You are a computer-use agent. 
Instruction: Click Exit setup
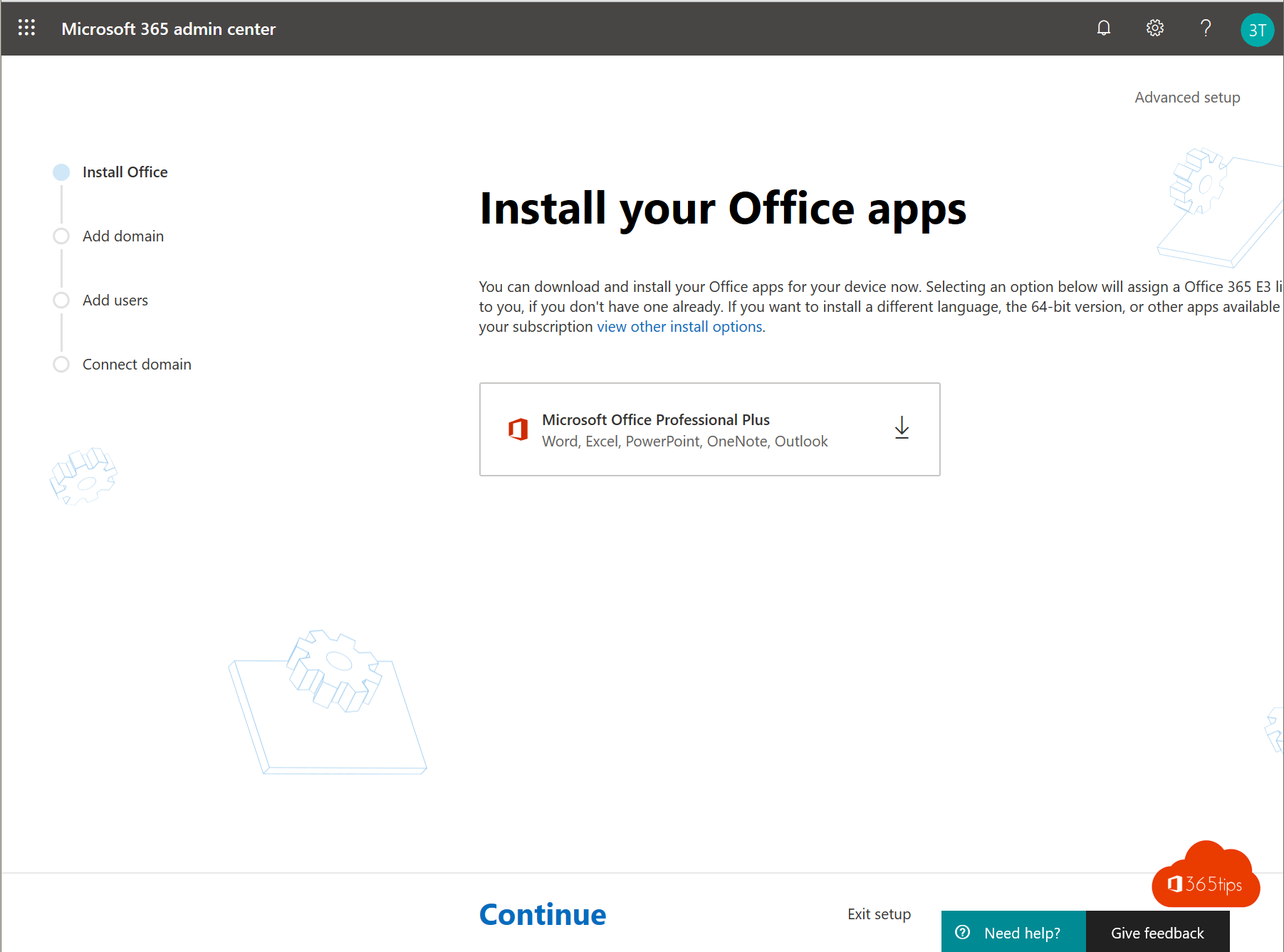(879, 914)
